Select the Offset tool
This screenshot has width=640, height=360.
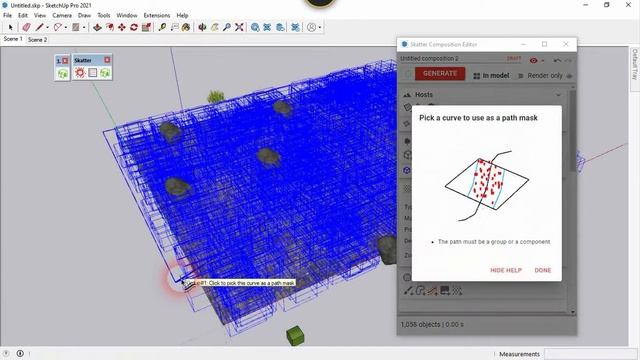click(110, 27)
